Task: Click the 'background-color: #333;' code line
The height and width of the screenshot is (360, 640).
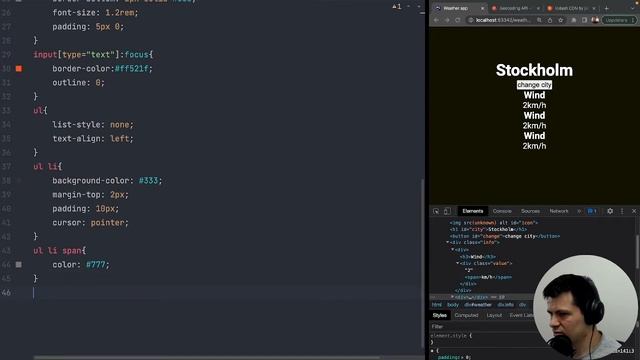Action: click(x=107, y=180)
